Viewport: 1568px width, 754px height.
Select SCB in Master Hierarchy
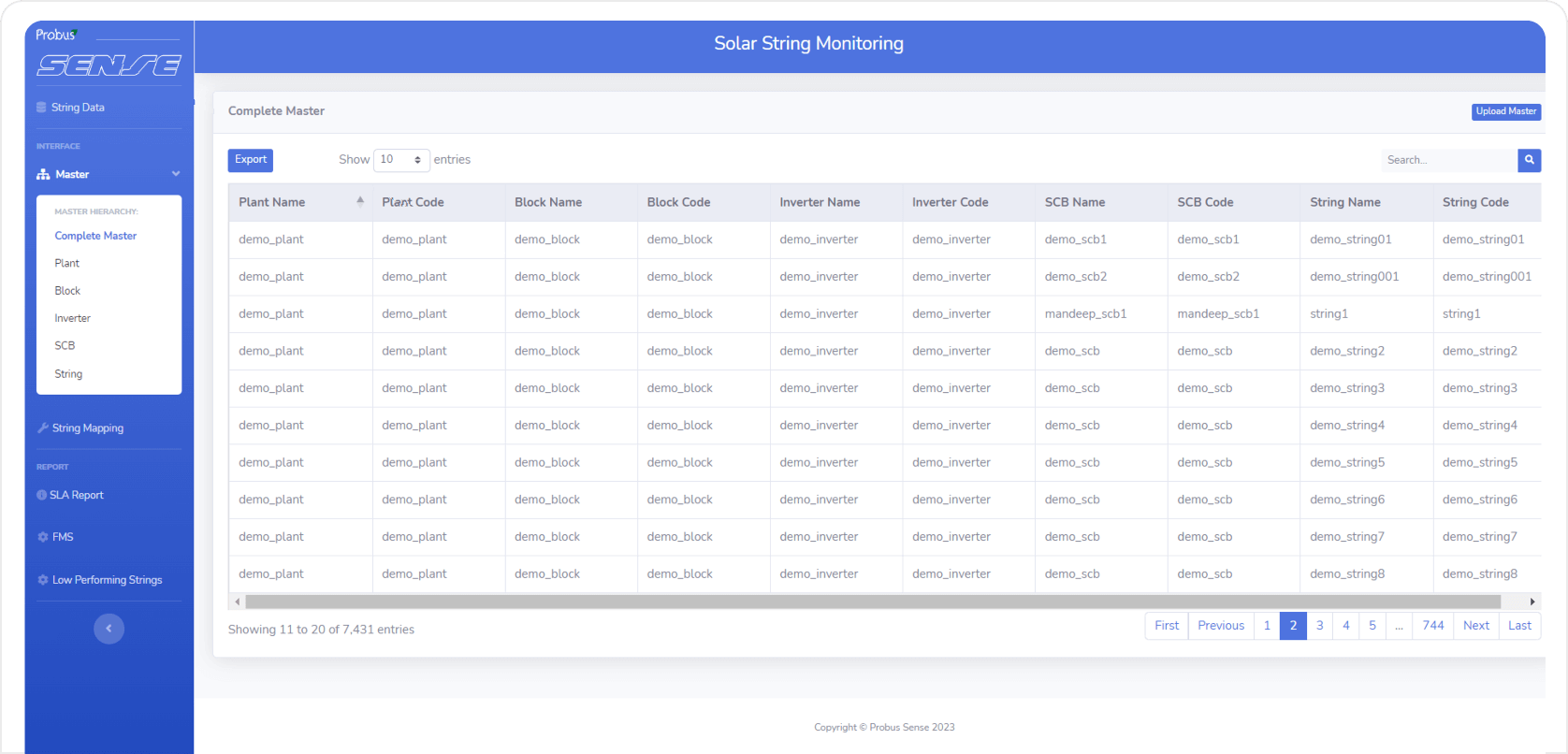pos(65,346)
